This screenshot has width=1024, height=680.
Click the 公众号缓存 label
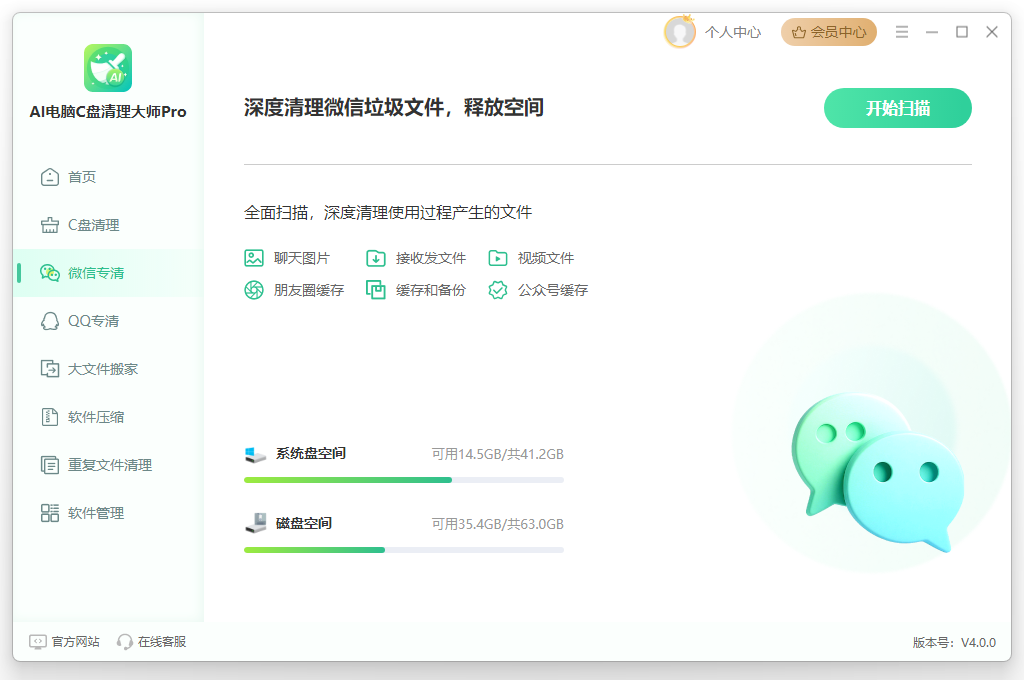[x=553, y=290]
